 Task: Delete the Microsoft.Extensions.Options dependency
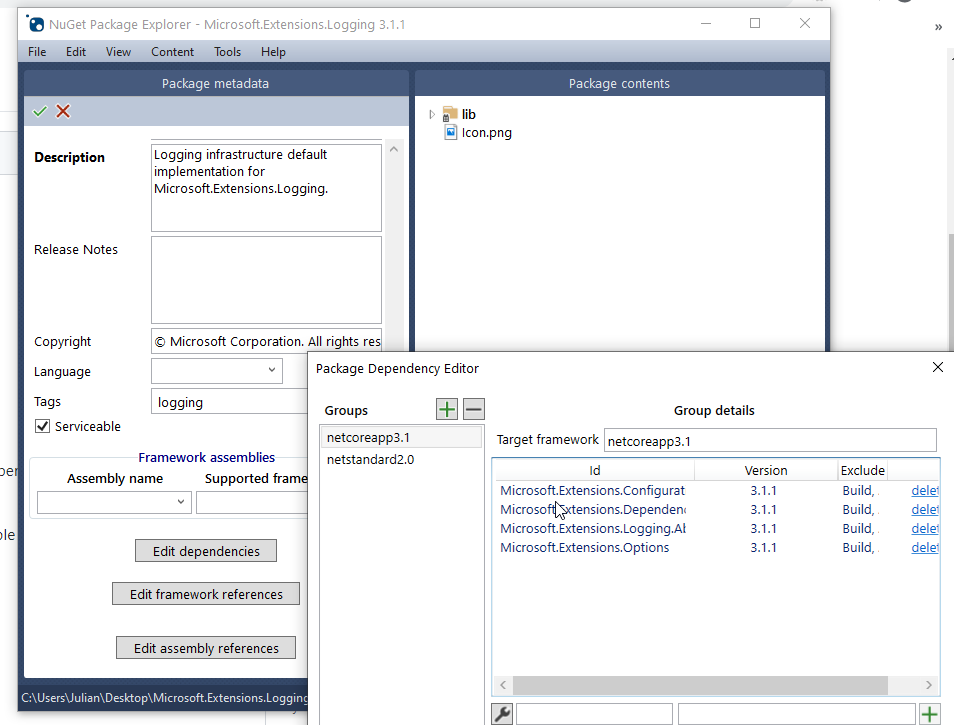click(925, 547)
